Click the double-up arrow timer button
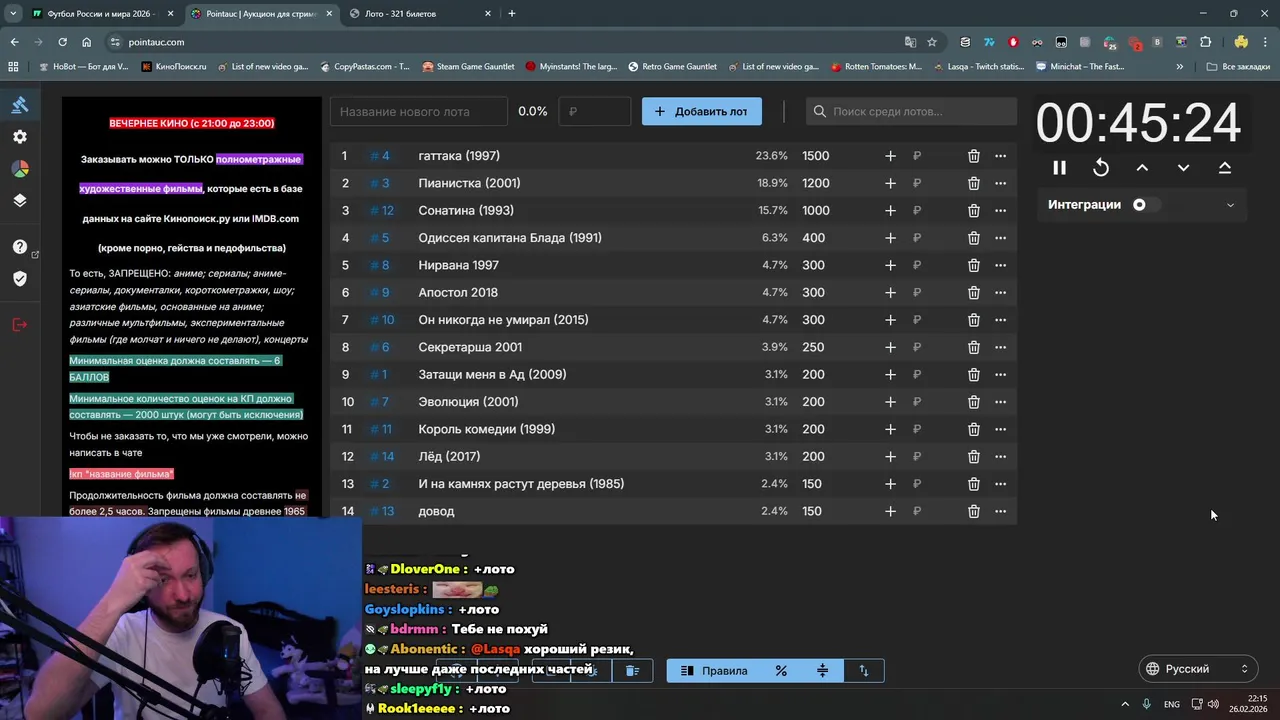Screen dimensions: 1280x720 pyautogui.click(x=1225, y=168)
